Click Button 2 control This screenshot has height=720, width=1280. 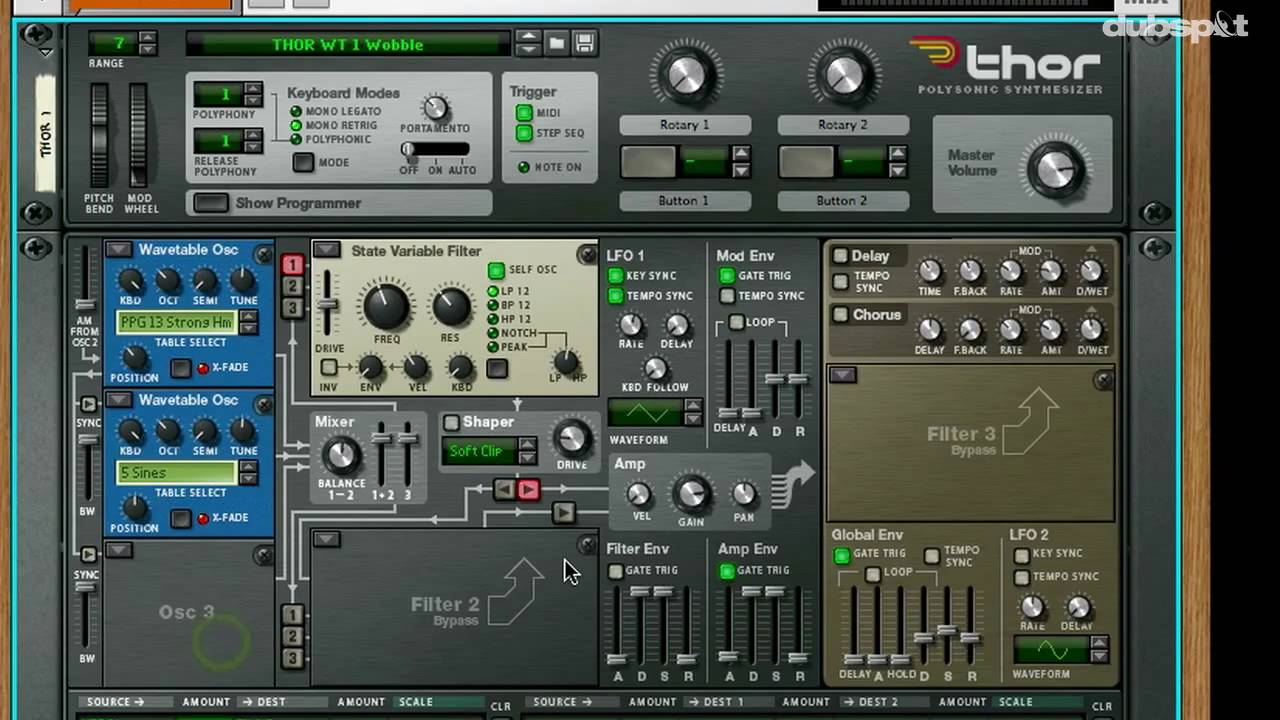click(x=808, y=161)
